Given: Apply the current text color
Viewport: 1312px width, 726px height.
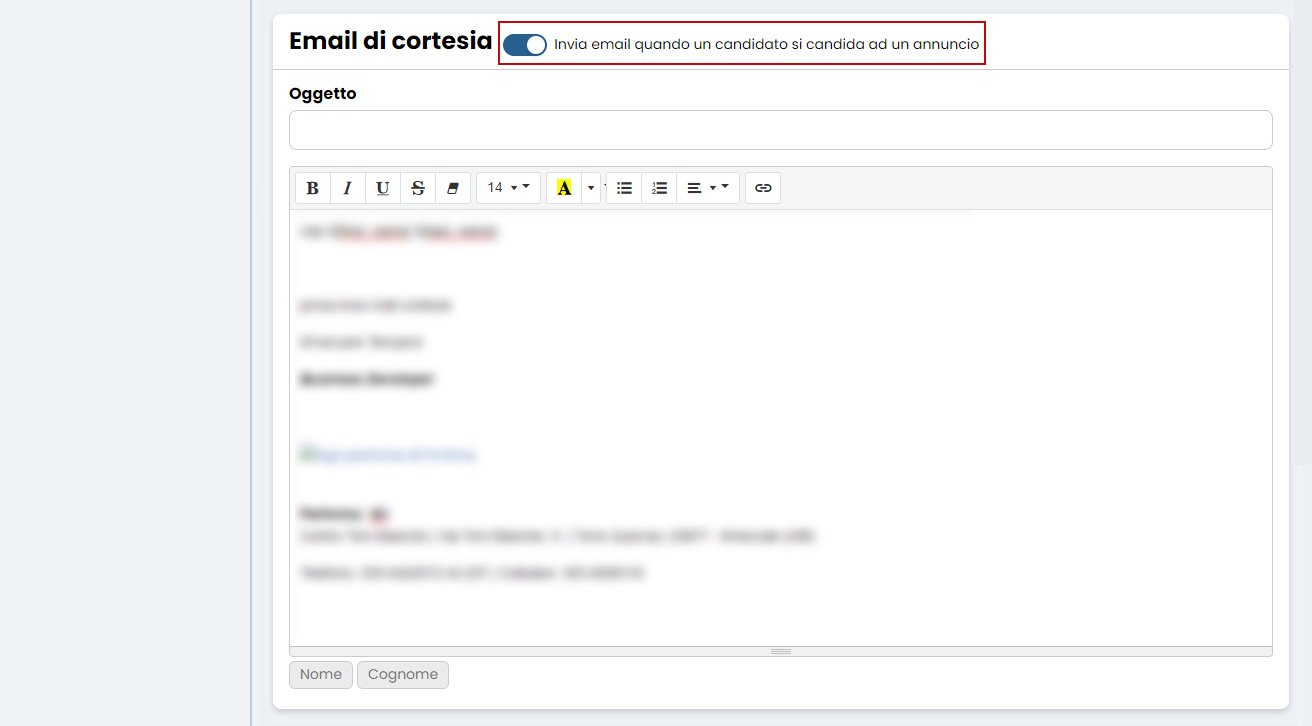Looking at the screenshot, I should pos(565,187).
